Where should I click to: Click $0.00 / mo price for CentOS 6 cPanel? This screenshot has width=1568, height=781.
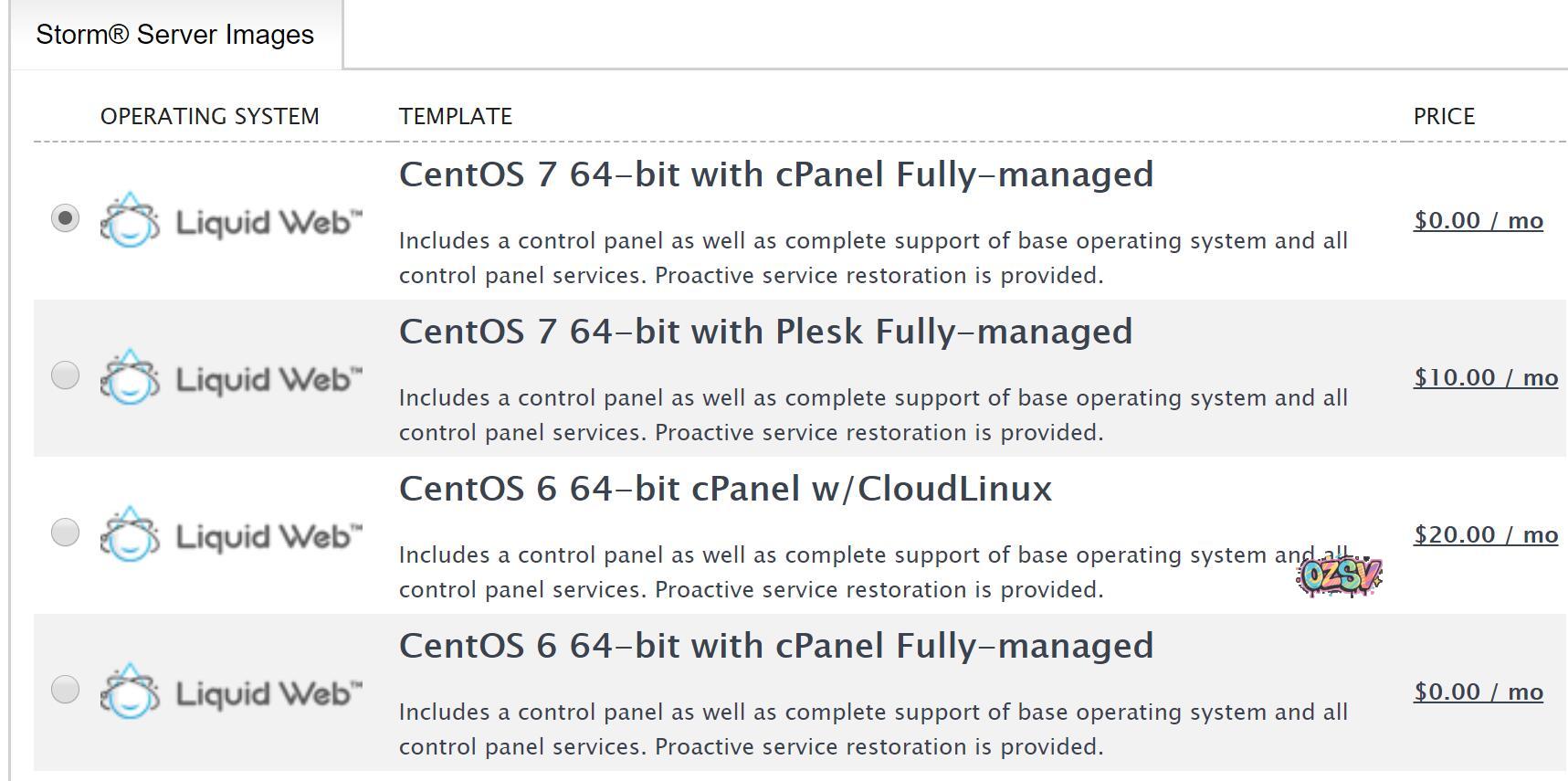click(x=1479, y=692)
